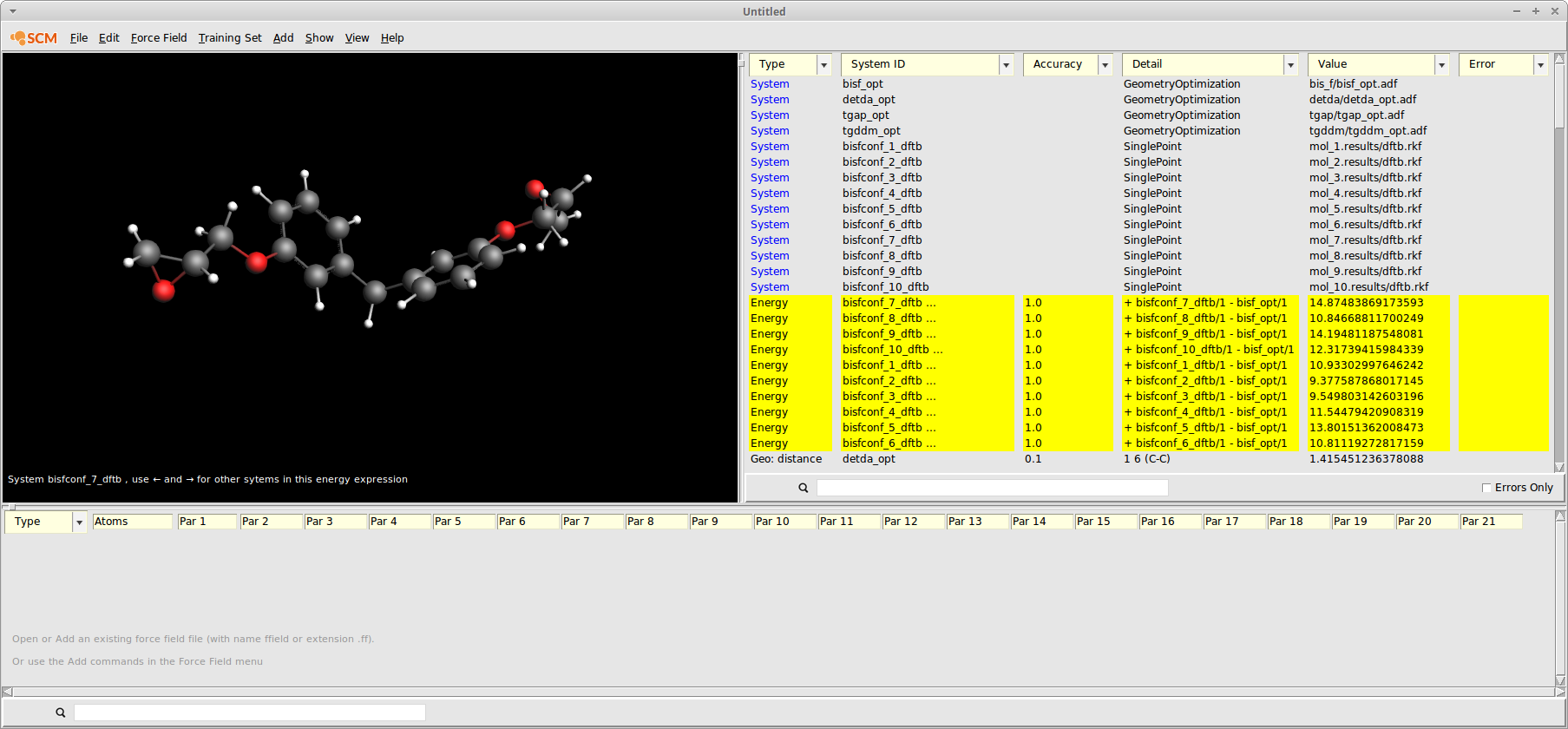Image resolution: width=1568 pixels, height=729 pixels.
Task: Click the red oxygen atom in epoxide ring
Action: coord(163,291)
